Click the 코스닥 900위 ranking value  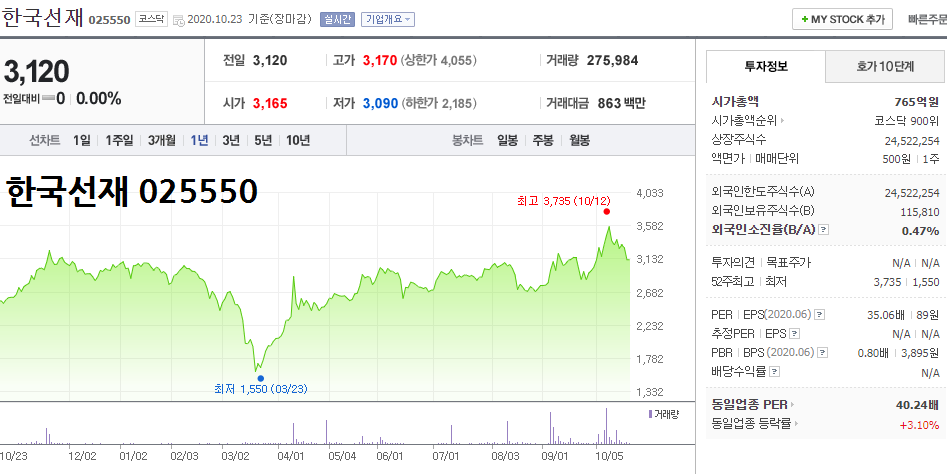coord(907,121)
